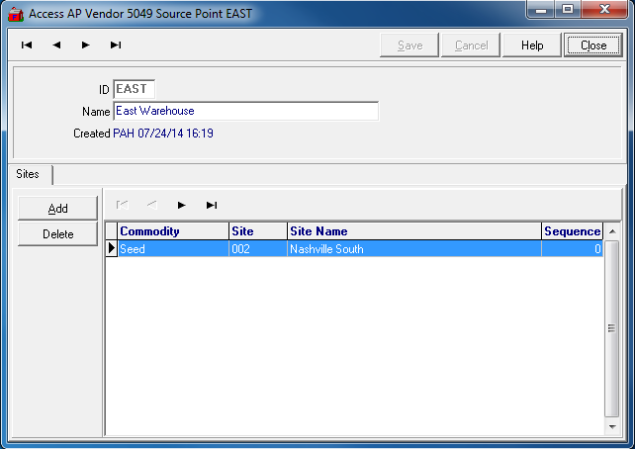This screenshot has height=449, width=635.
Task: Open Help for this window
Action: tap(532, 45)
